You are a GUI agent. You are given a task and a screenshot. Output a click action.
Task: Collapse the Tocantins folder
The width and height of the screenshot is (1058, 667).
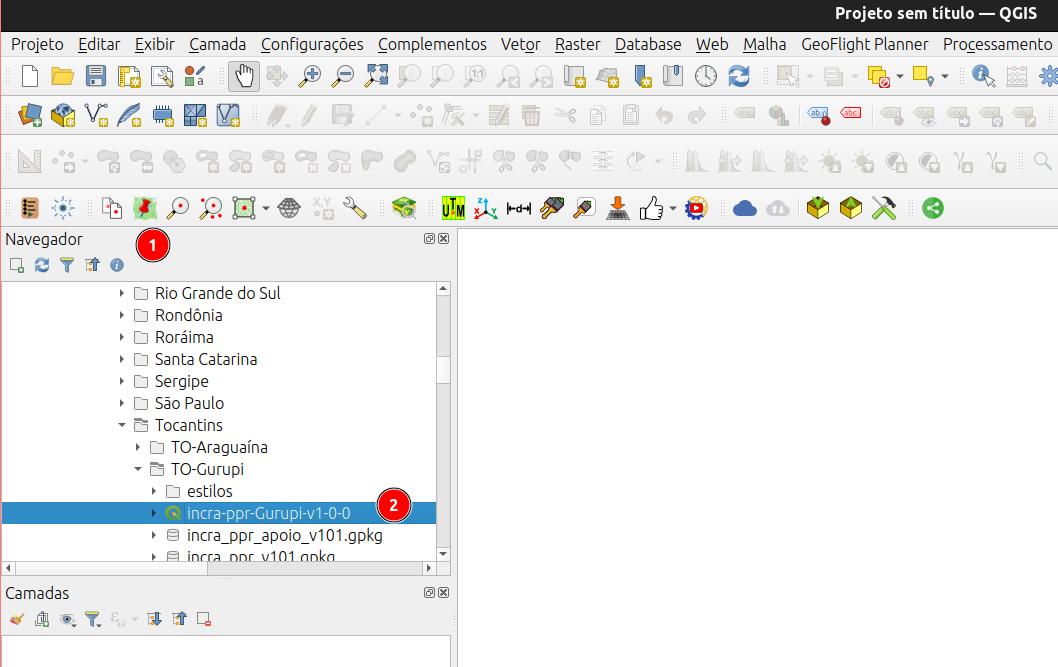click(x=121, y=425)
